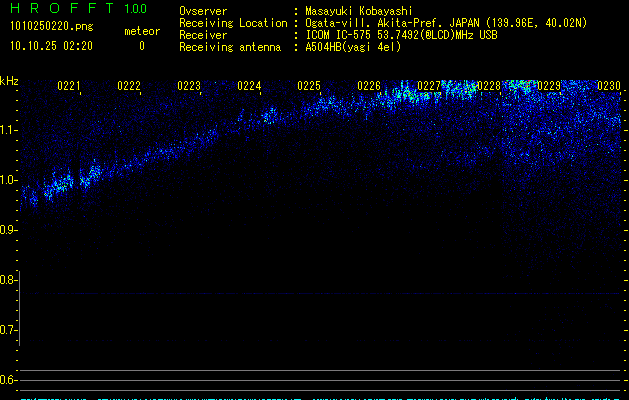Image resolution: width=629 pixels, height=400 pixels.
Task: Click the 0.7 frequency axis label
Action: click(x=7, y=330)
